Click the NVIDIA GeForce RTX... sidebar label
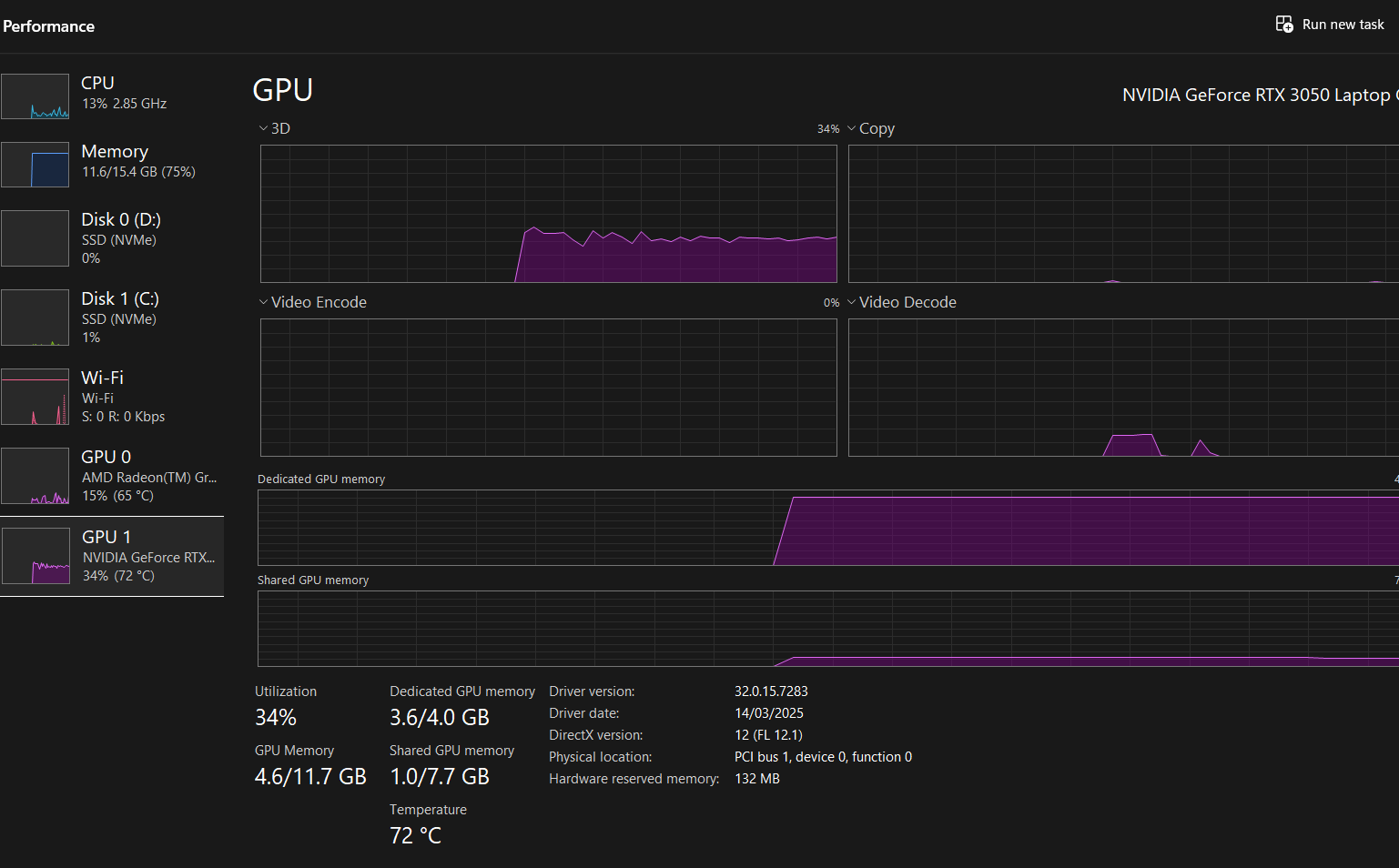 pyautogui.click(x=149, y=558)
